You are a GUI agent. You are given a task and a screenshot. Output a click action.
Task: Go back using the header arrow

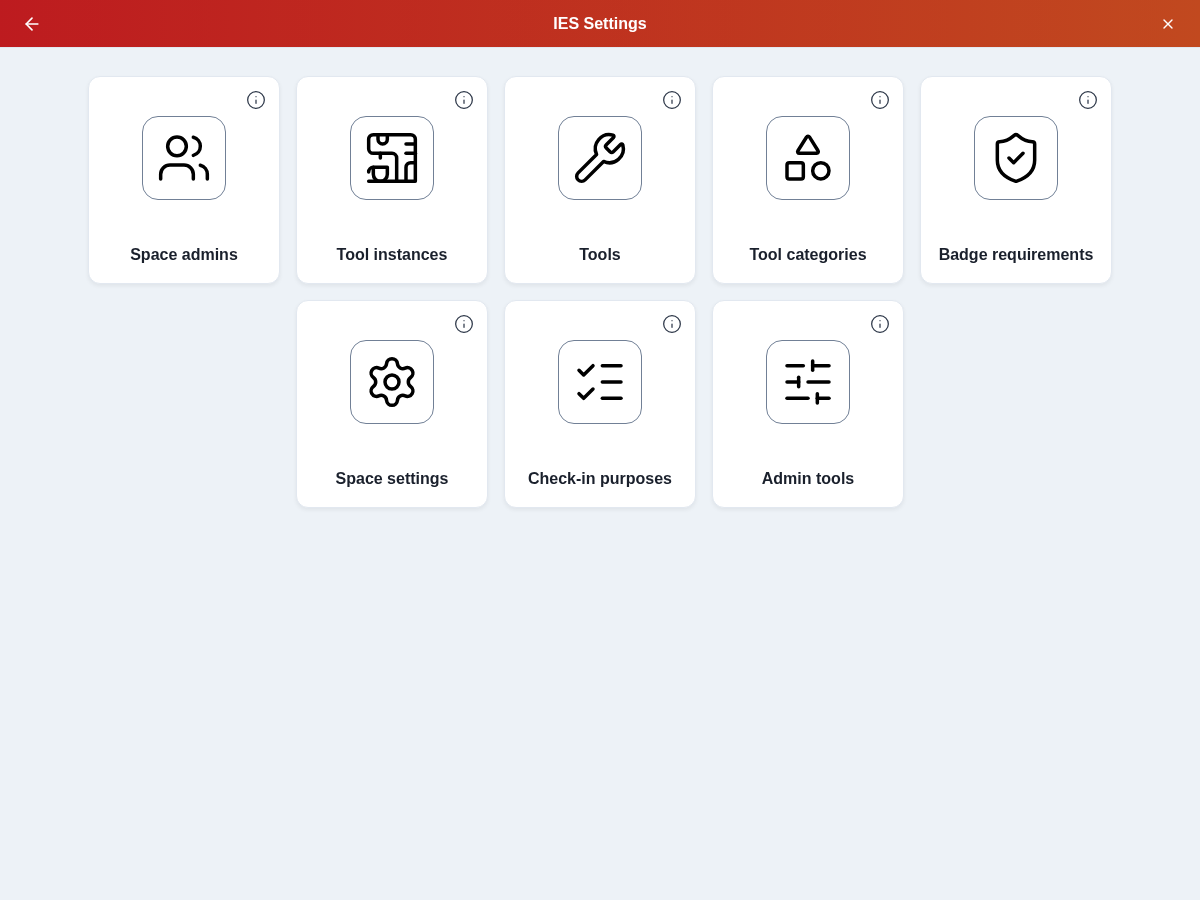tap(32, 24)
